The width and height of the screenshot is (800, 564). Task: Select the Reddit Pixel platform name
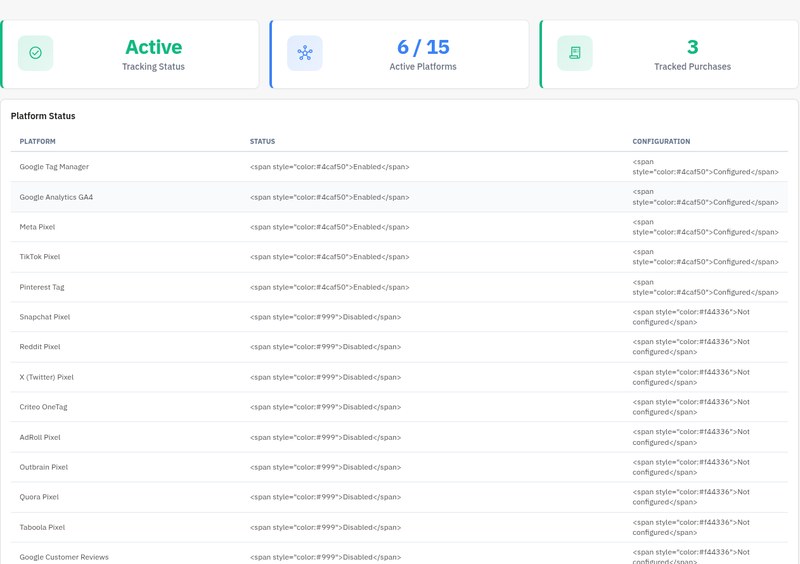click(x=40, y=347)
